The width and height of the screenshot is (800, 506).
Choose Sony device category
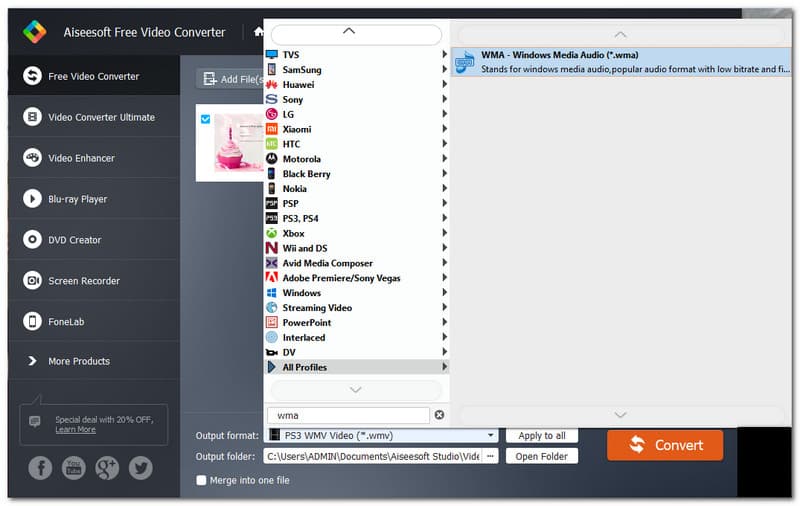[356, 99]
